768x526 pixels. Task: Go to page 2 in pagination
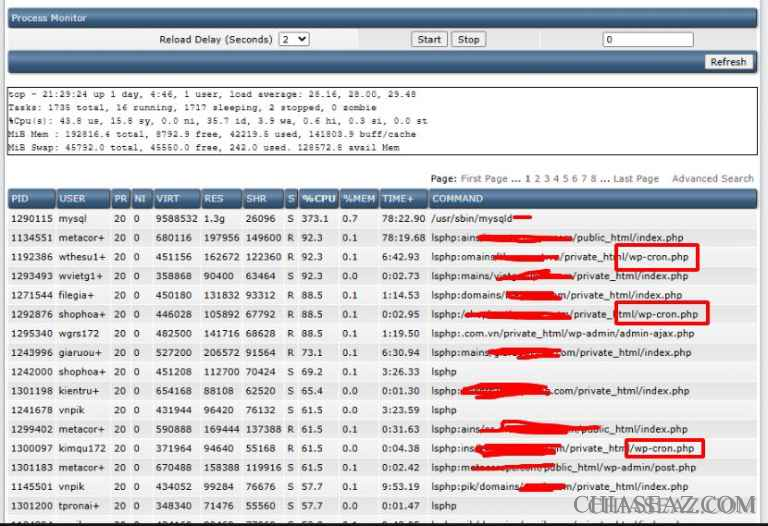(x=537, y=179)
